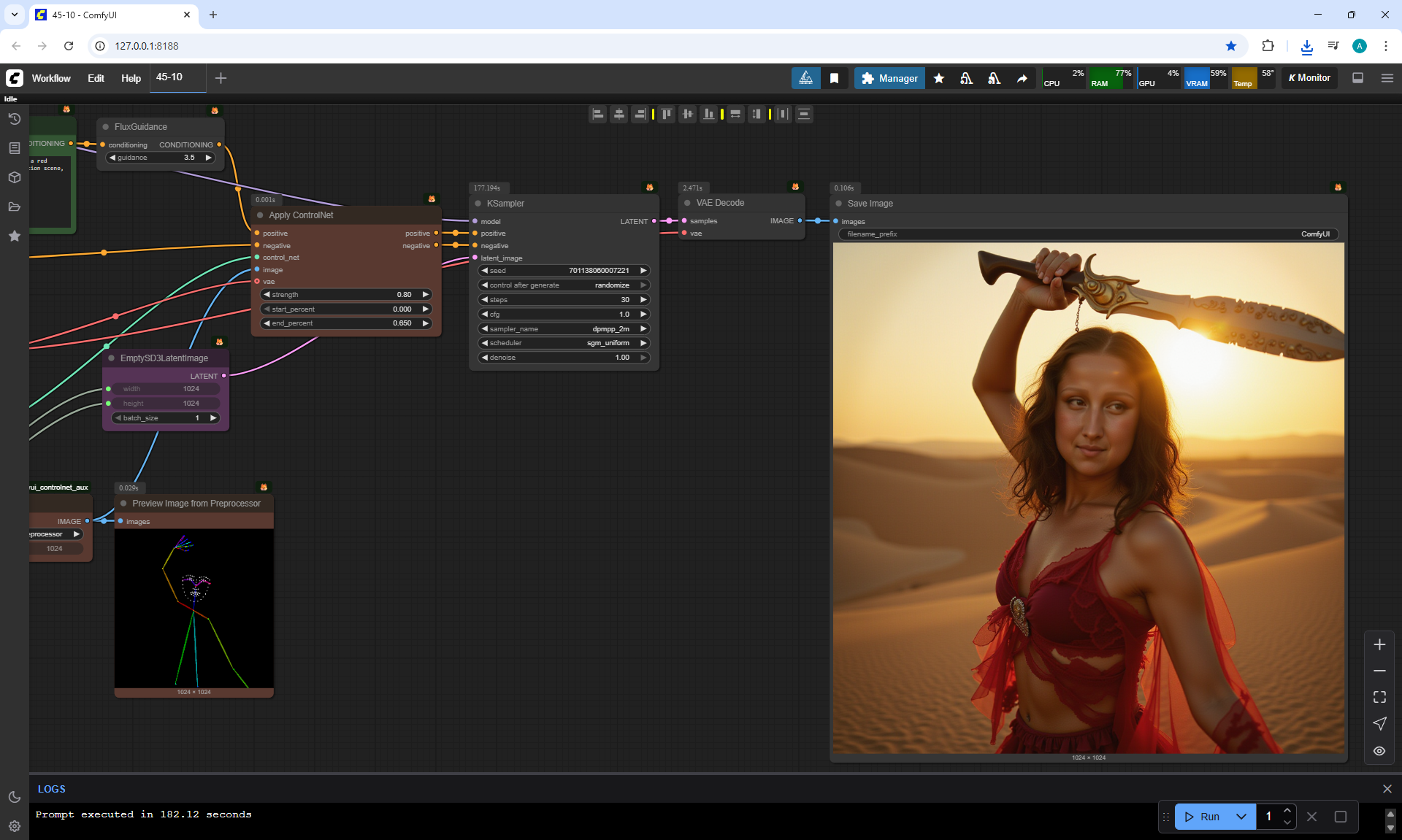Open the node library sidebar icon
1402x840 pixels.
tap(14, 148)
